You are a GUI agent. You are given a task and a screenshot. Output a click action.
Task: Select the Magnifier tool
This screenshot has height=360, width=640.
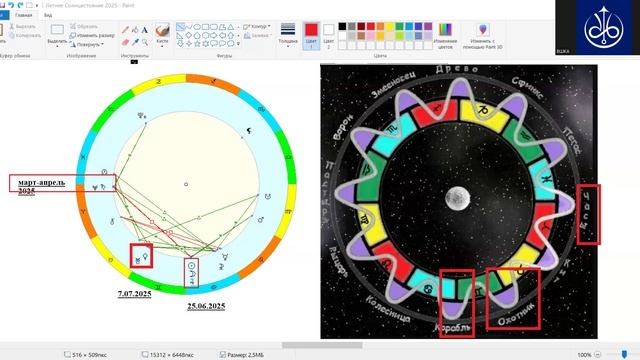(x=145, y=42)
